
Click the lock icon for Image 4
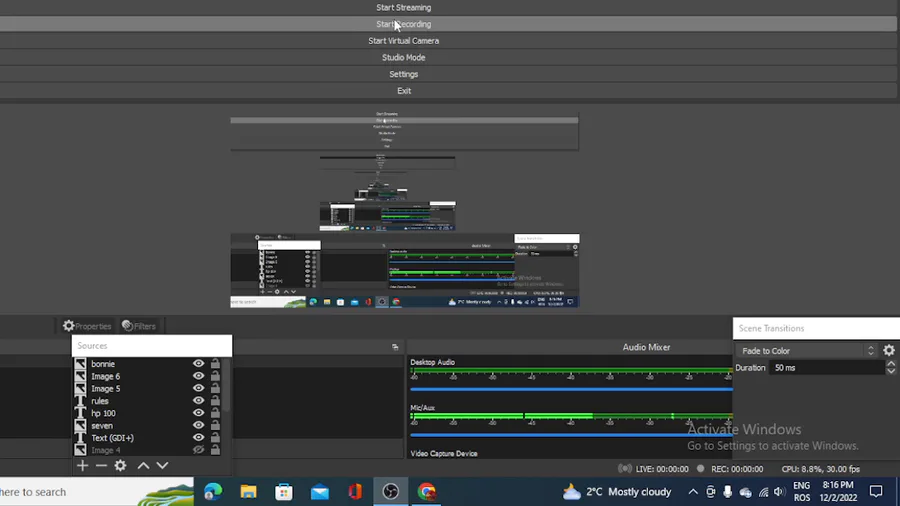click(215, 450)
